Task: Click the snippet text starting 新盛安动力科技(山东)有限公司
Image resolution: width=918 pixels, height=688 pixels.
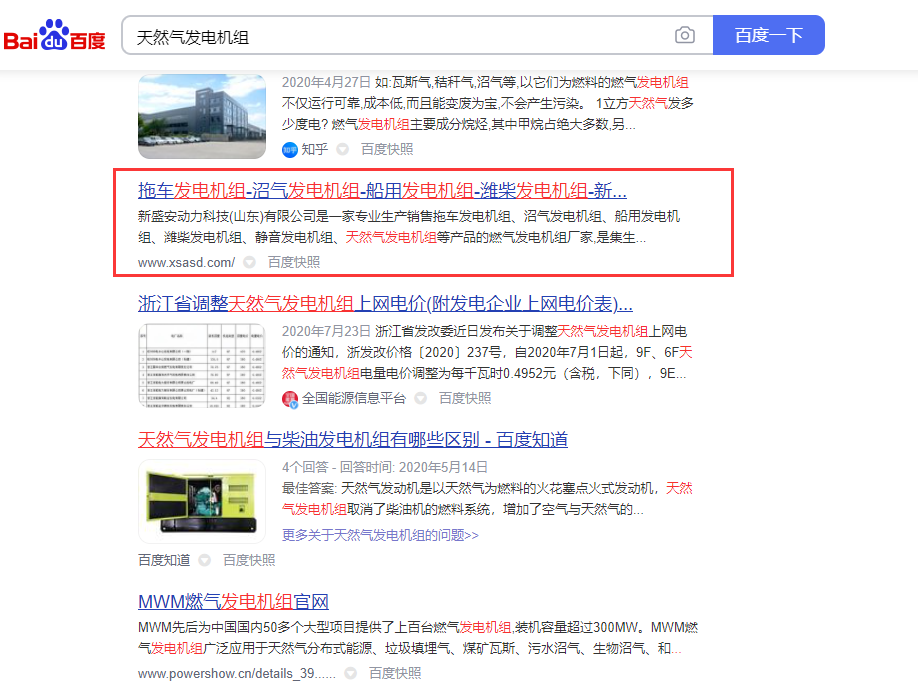Action: [x=409, y=227]
